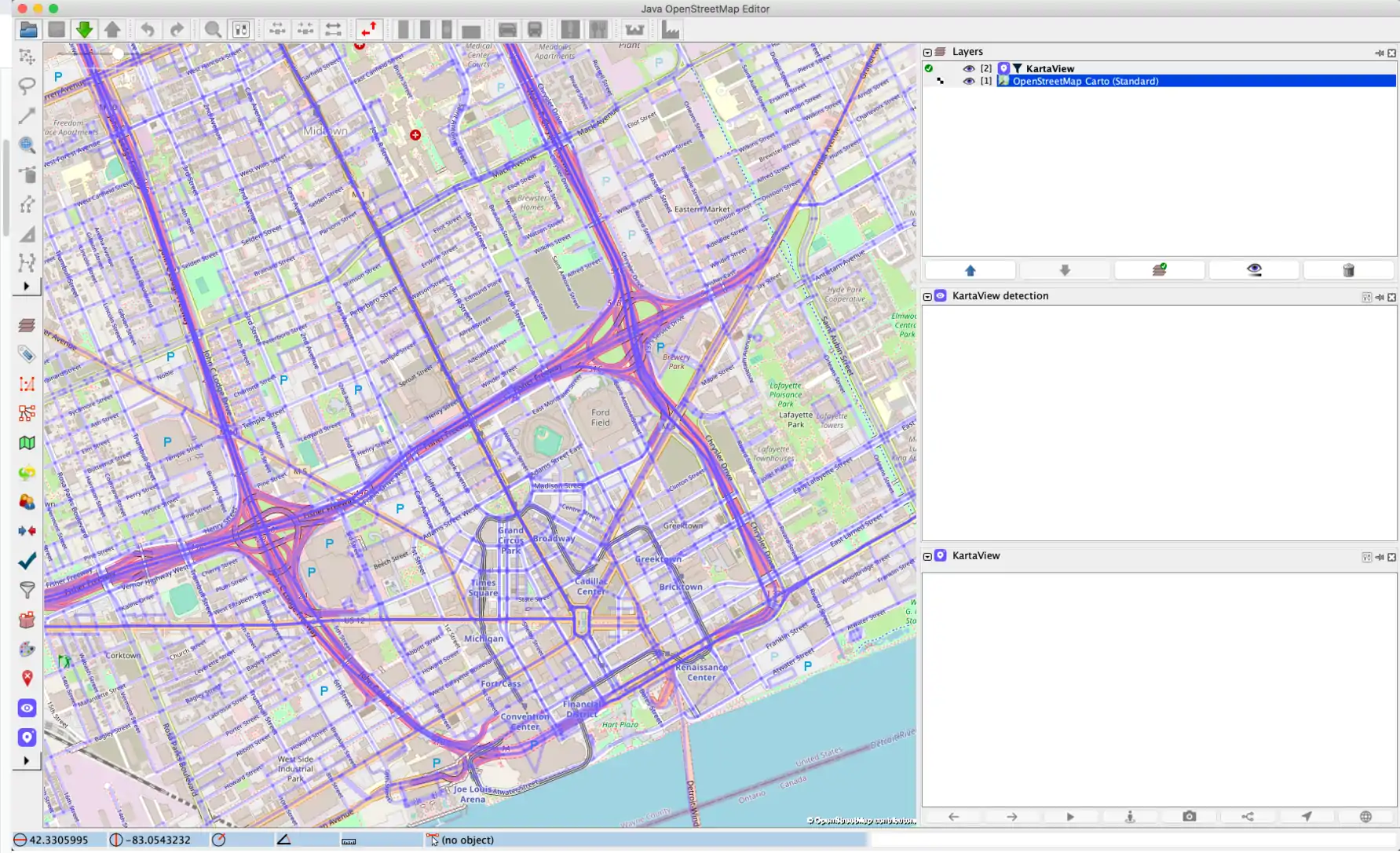The image size is (1400, 853).
Task: Open the filter funnel in left sidebar
Action: [x=27, y=590]
